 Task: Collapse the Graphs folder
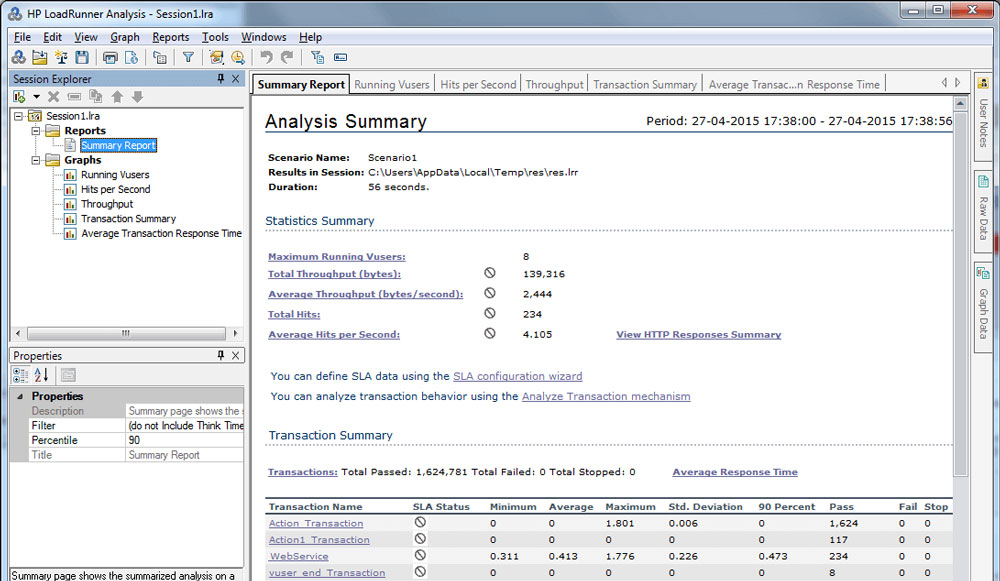click(36, 160)
